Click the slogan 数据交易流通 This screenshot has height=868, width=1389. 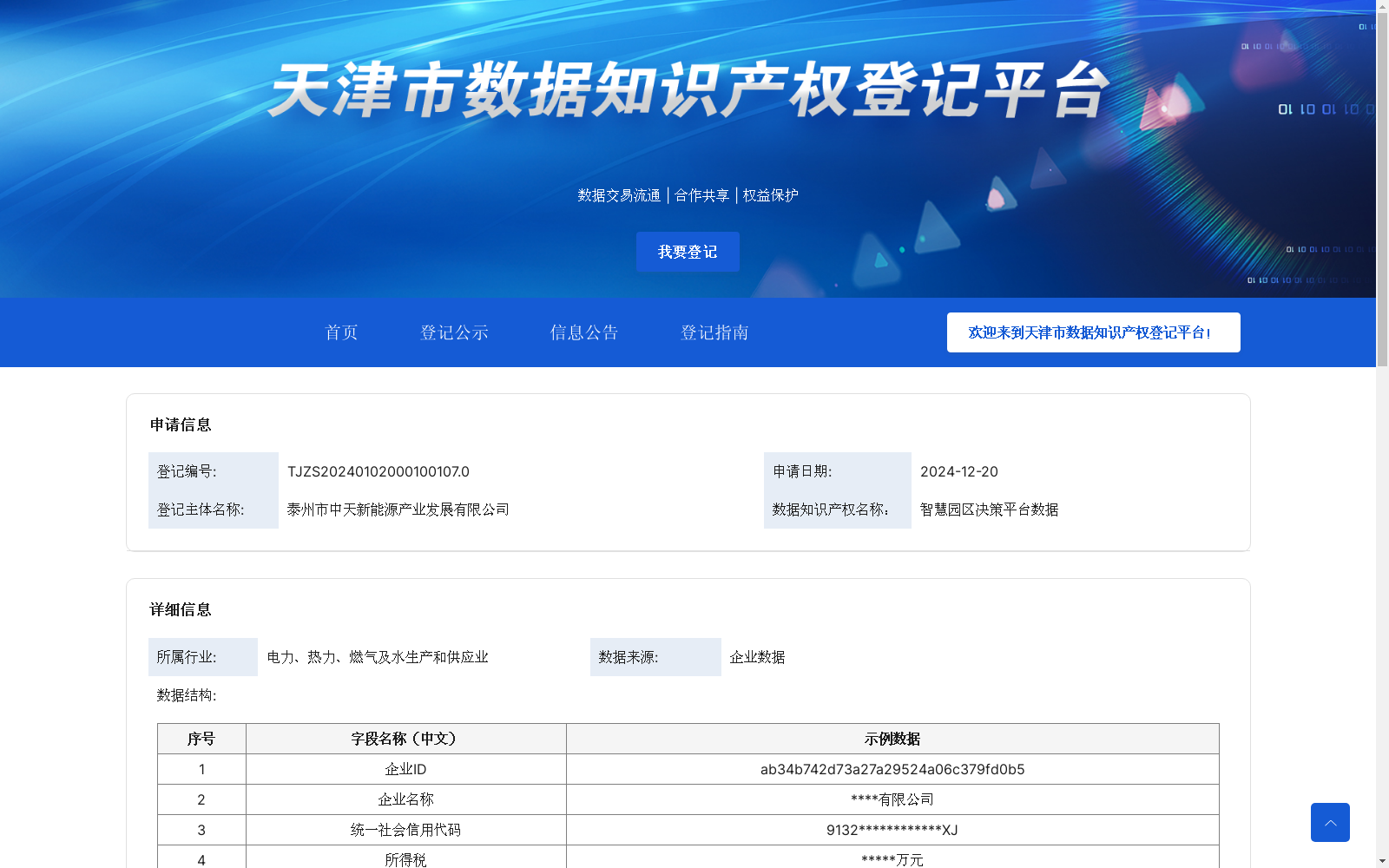[x=619, y=195]
